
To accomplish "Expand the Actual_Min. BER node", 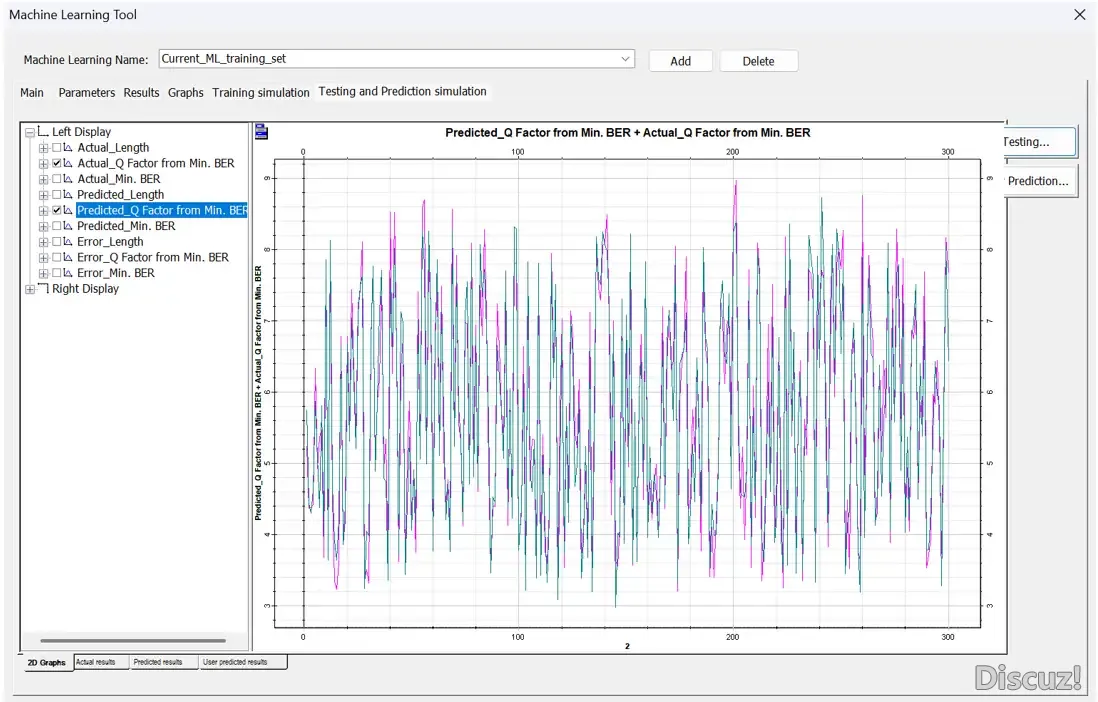I will (43, 179).
